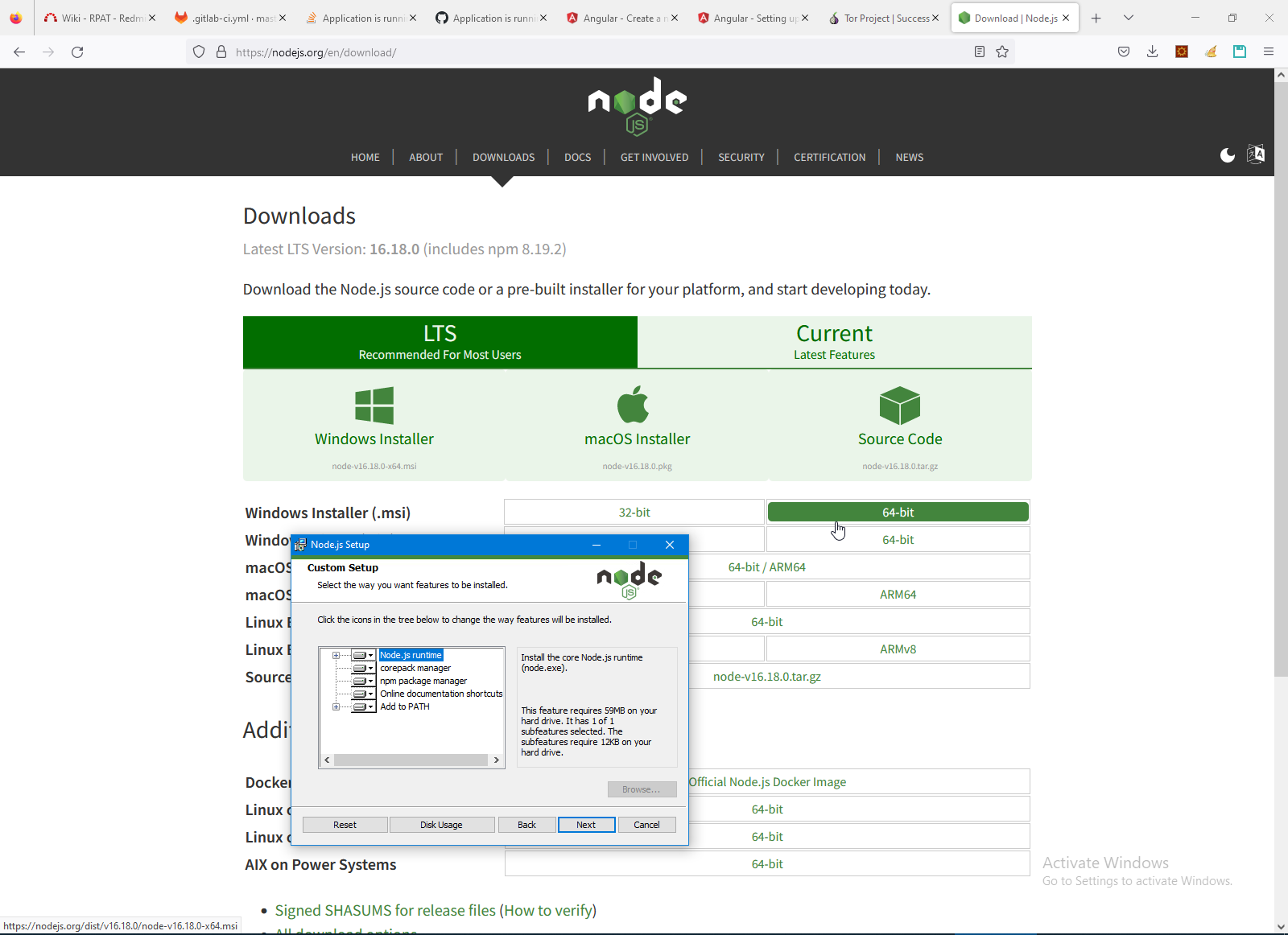
Task: Open a new browser tab with plus icon
Action: tap(1096, 18)
